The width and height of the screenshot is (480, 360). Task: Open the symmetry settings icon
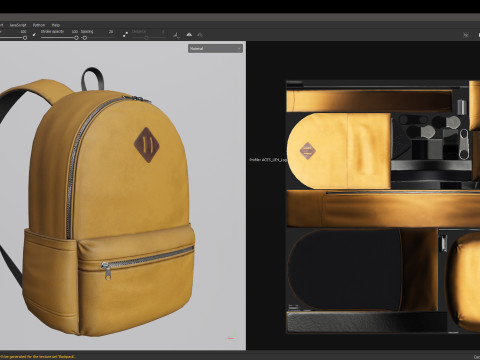[176, 35]
